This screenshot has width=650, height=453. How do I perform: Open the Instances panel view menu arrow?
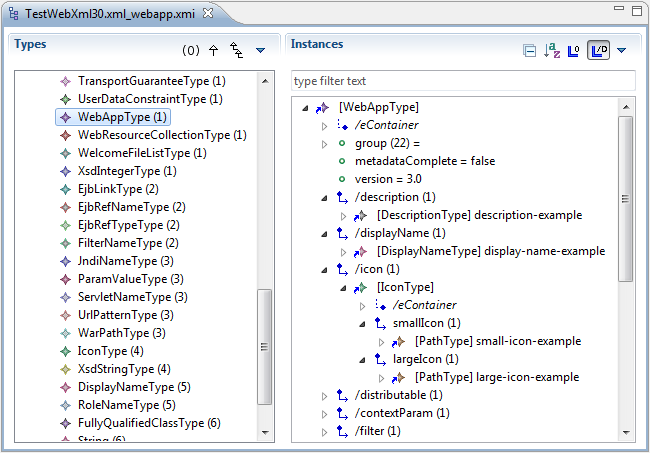click(x=621, y=51)
